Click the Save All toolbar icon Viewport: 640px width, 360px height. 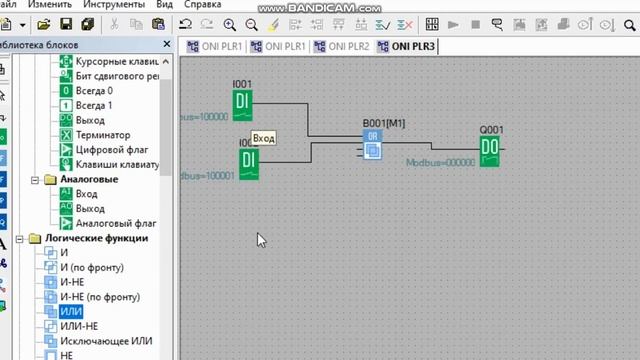(88, 24)
